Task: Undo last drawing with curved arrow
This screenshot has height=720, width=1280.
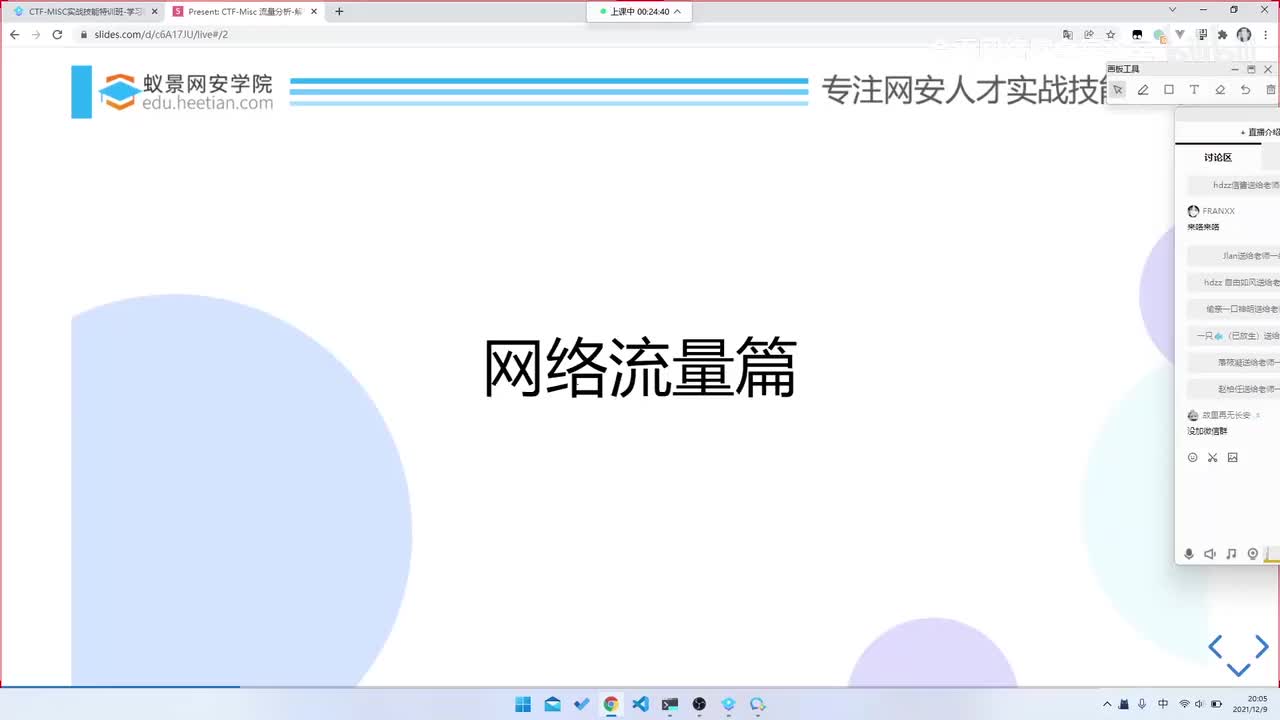Action: click(x=1245, y=90)
